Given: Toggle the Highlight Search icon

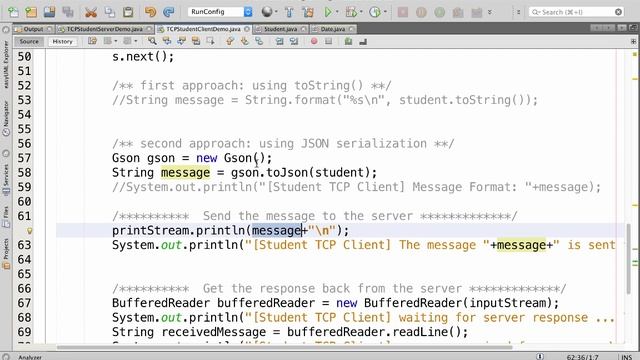Looking at the screenshot, I should [196, 41].
